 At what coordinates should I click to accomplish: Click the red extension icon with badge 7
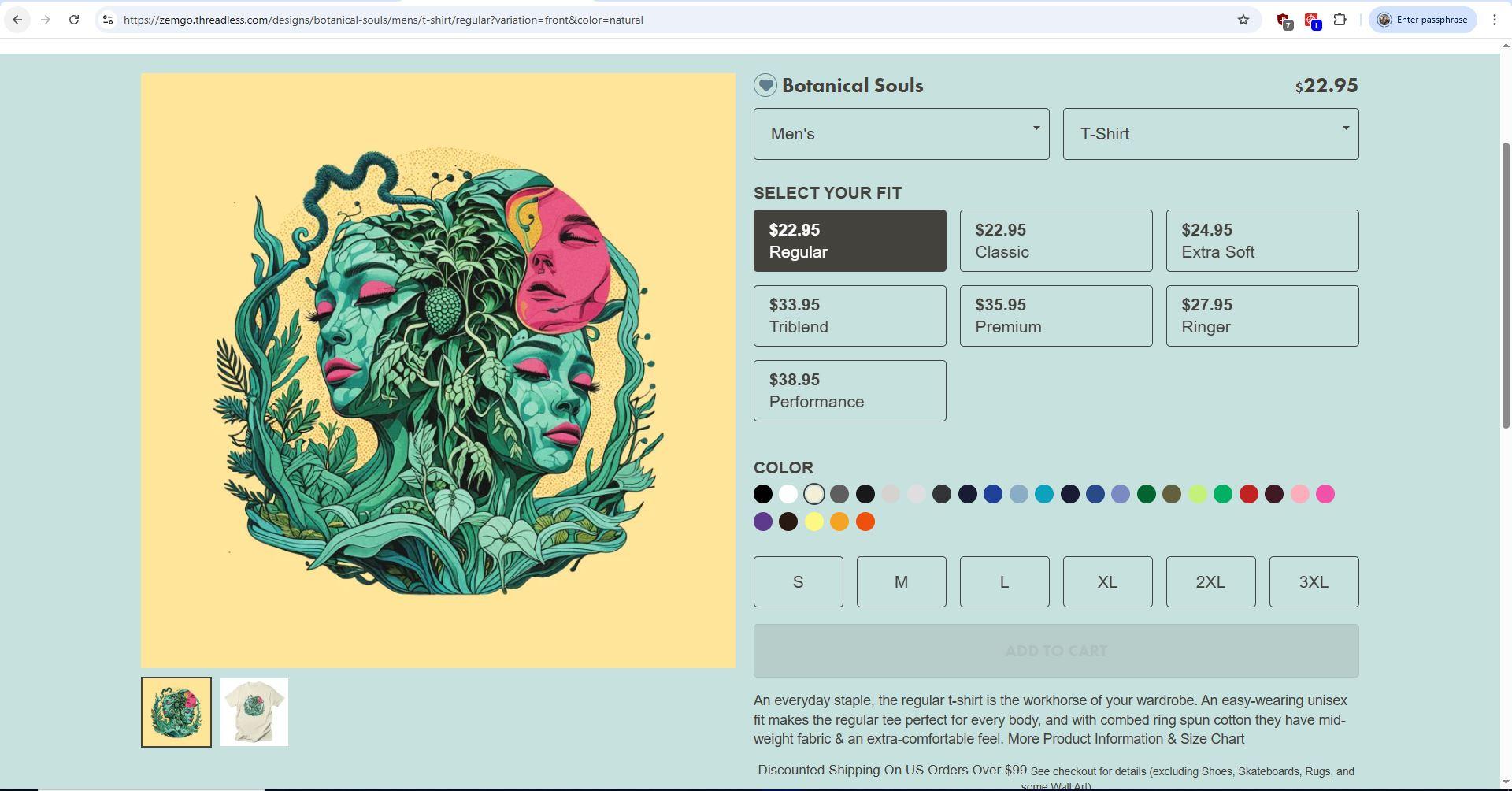pos(1284,20)
